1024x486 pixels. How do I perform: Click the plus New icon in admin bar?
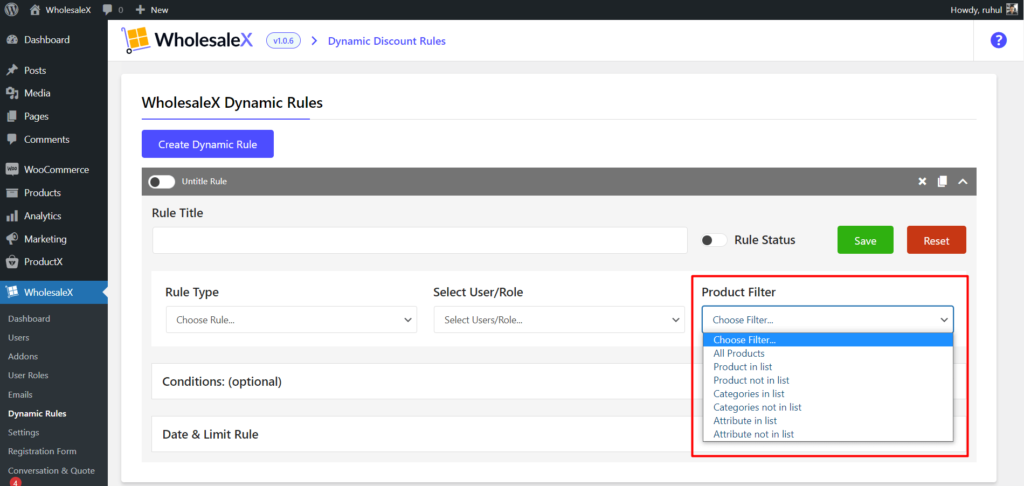tap(140, 10)
